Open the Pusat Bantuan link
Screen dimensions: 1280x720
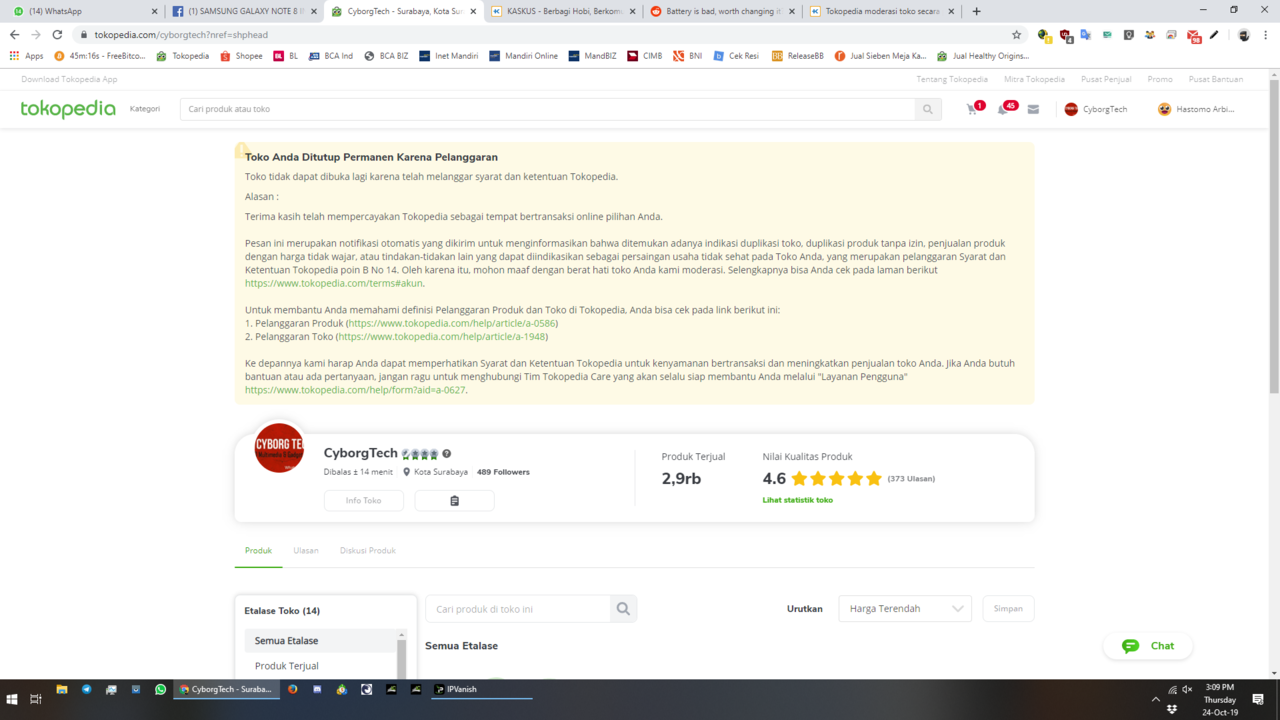click(1216, 79)
